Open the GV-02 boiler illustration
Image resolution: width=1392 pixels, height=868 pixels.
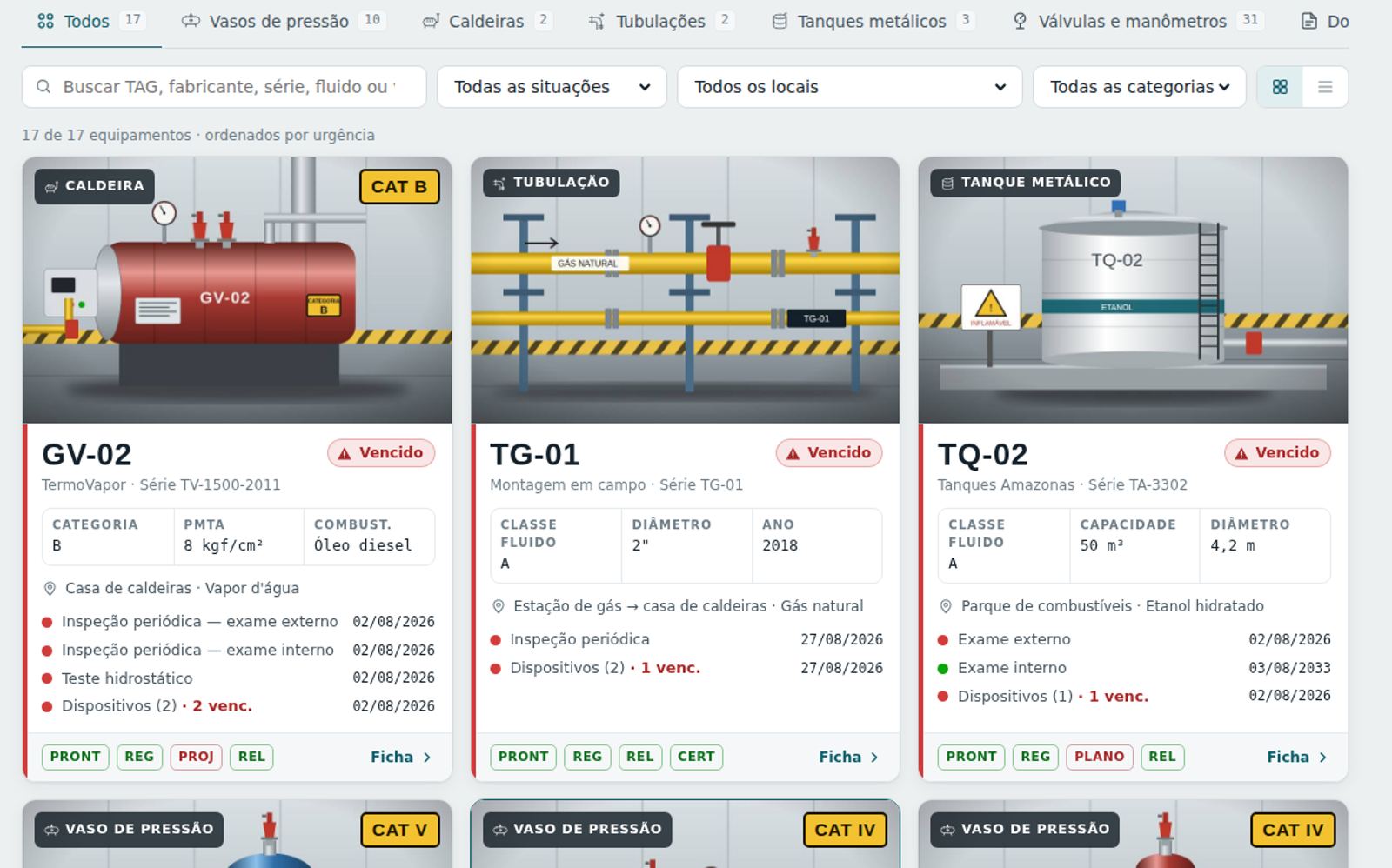coord(238,290)
